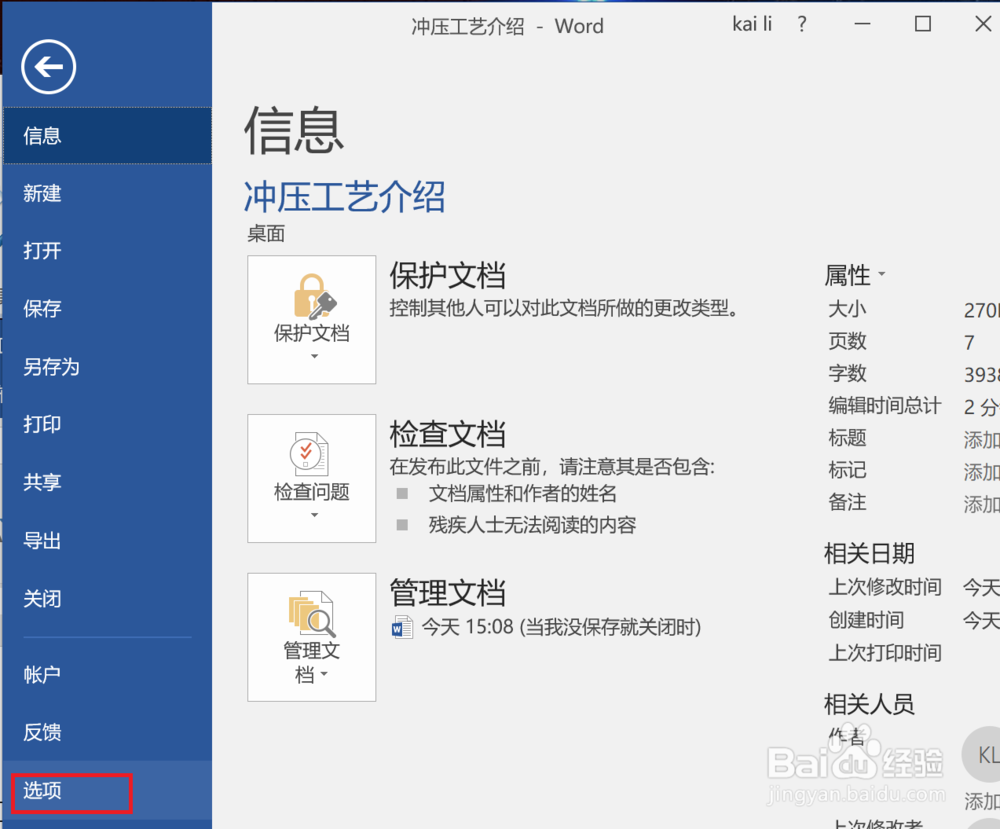Click the location text 桌面

(266, 234)
